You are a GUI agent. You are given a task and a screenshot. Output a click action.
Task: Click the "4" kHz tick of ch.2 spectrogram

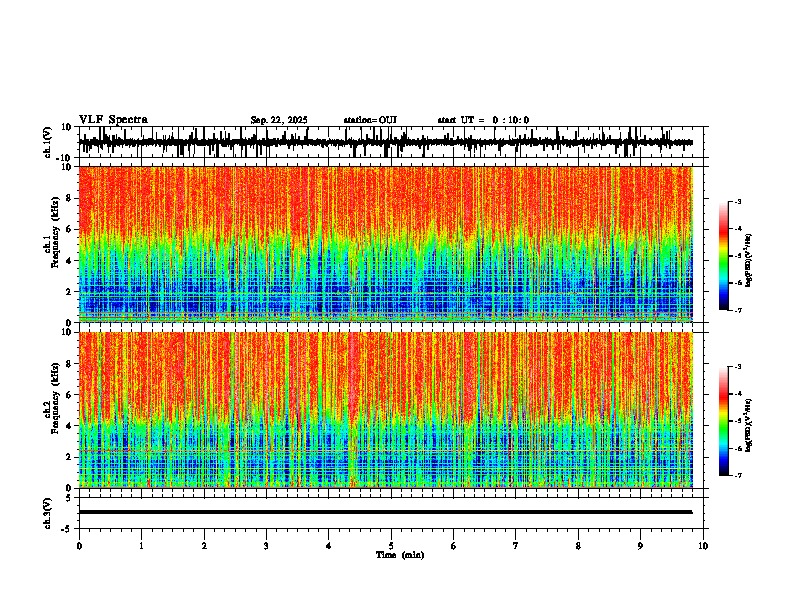69,426
